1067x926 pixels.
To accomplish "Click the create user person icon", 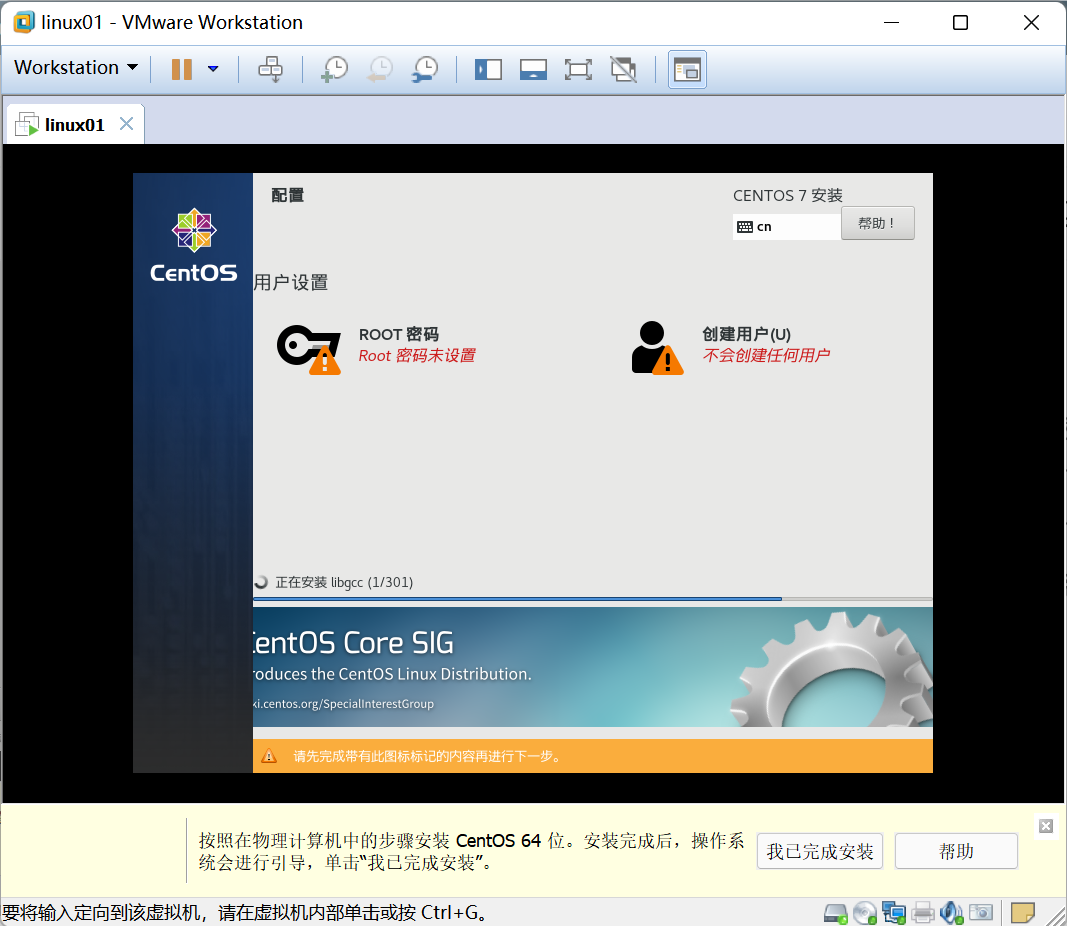I will [x=657, y=348].
